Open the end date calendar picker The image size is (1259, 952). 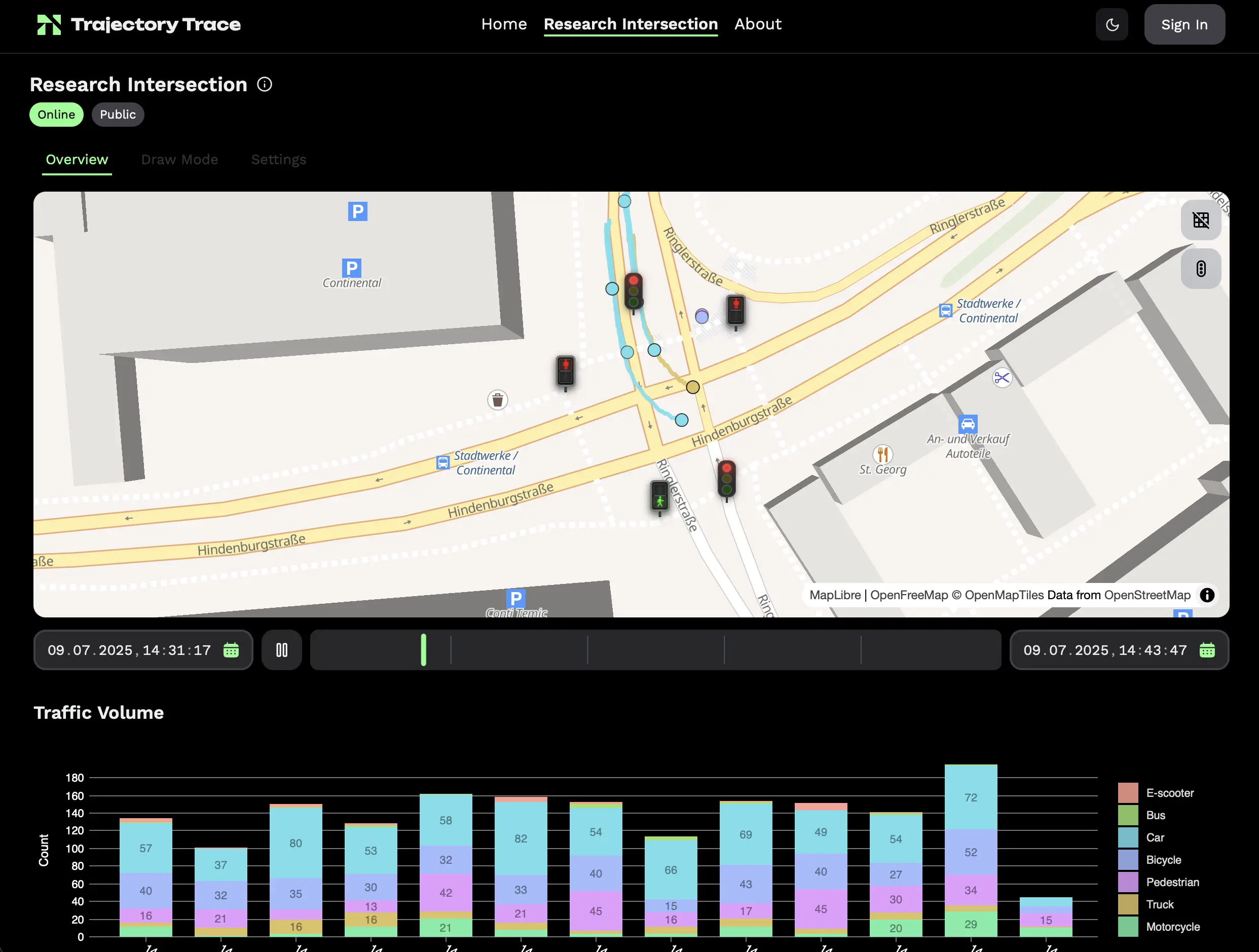point(1209,650)
